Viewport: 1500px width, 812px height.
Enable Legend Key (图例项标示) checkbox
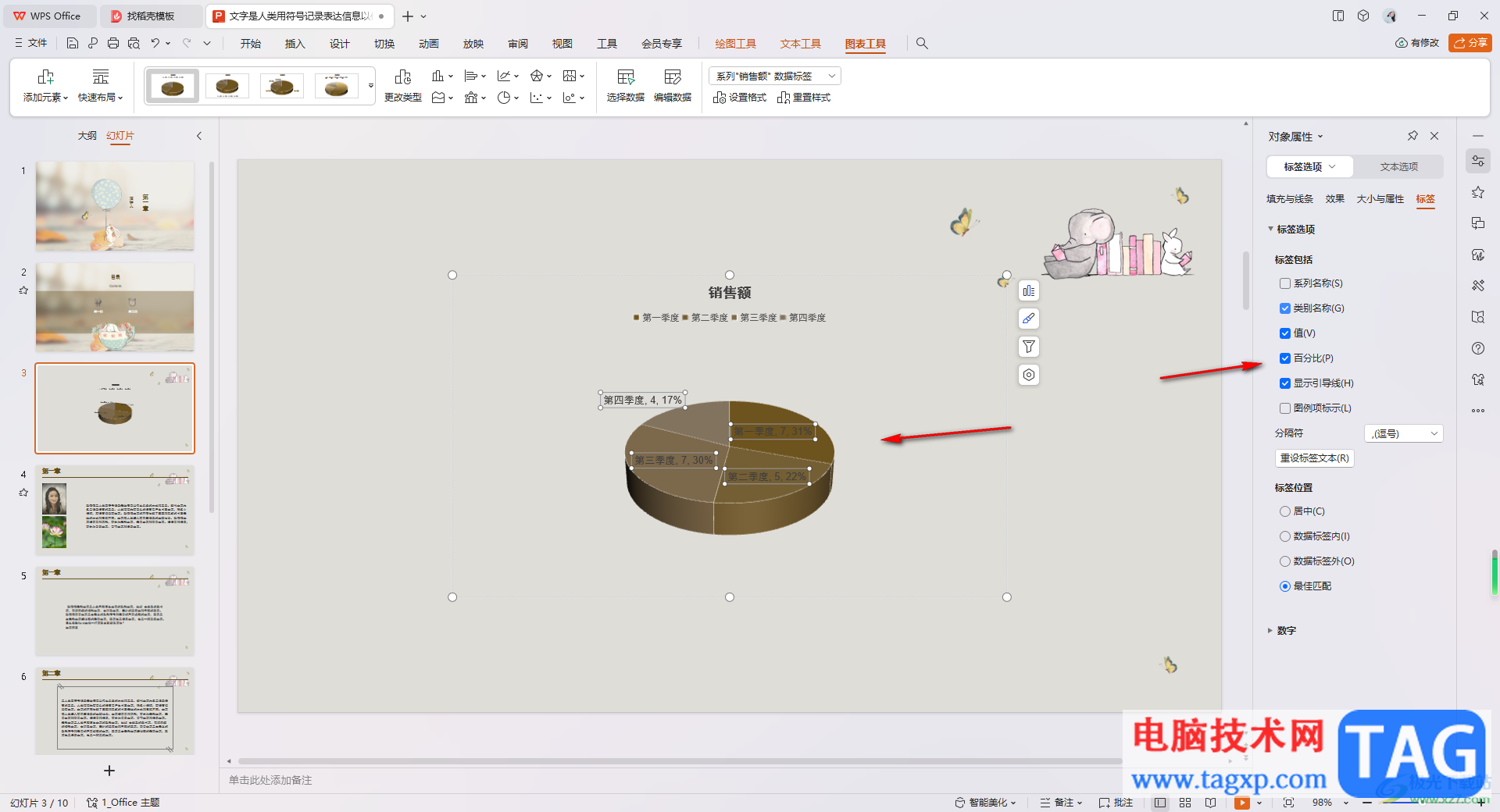[x=1285, y=408]
